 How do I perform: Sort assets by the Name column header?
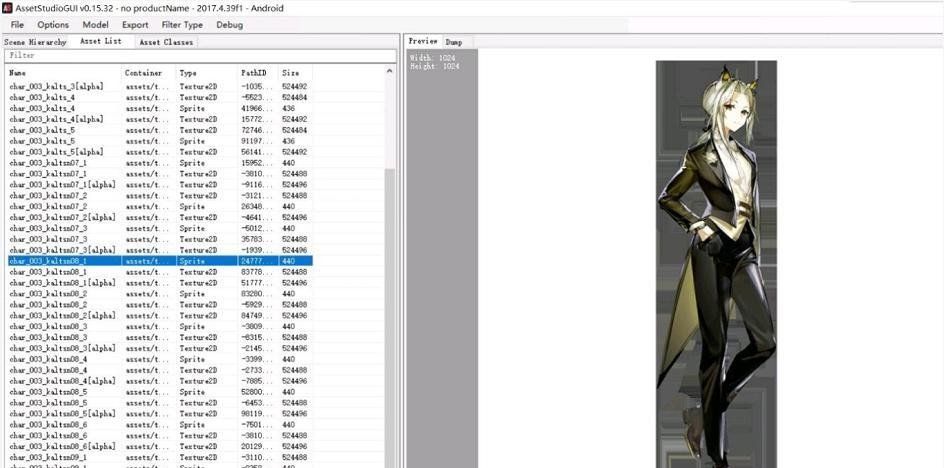coord(63,73)
